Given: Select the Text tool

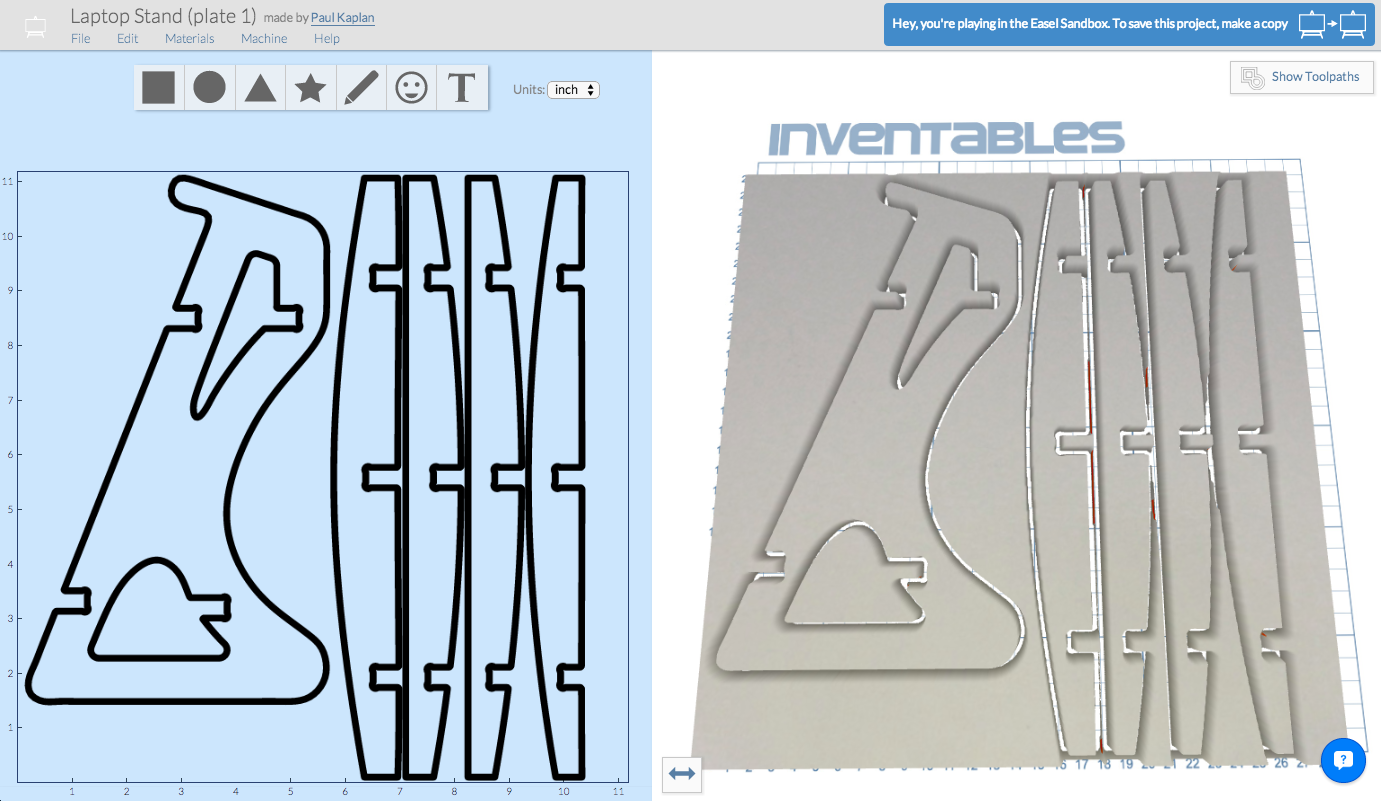Looking at the screenshot, I should [x=461, y=88].
